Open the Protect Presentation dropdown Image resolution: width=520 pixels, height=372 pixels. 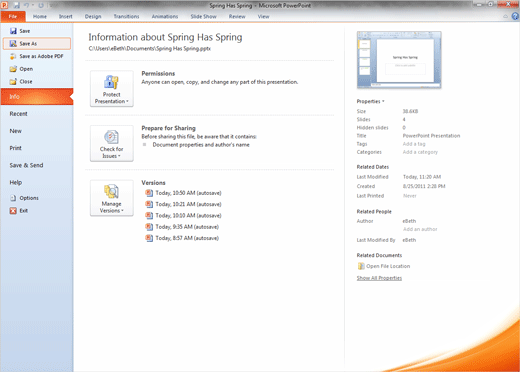[x=112, y=89]
